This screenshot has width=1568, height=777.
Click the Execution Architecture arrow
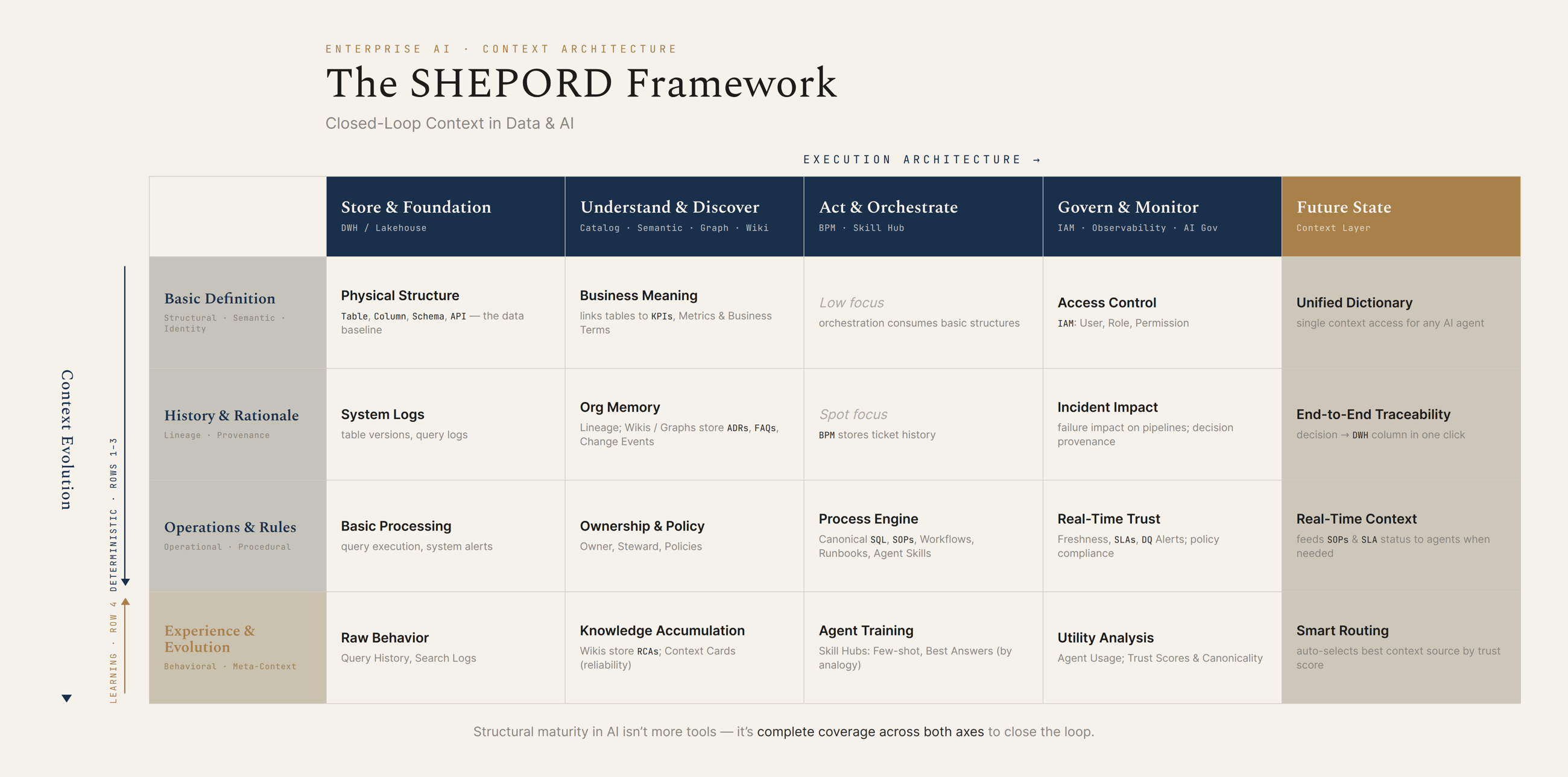[1037, 159]
